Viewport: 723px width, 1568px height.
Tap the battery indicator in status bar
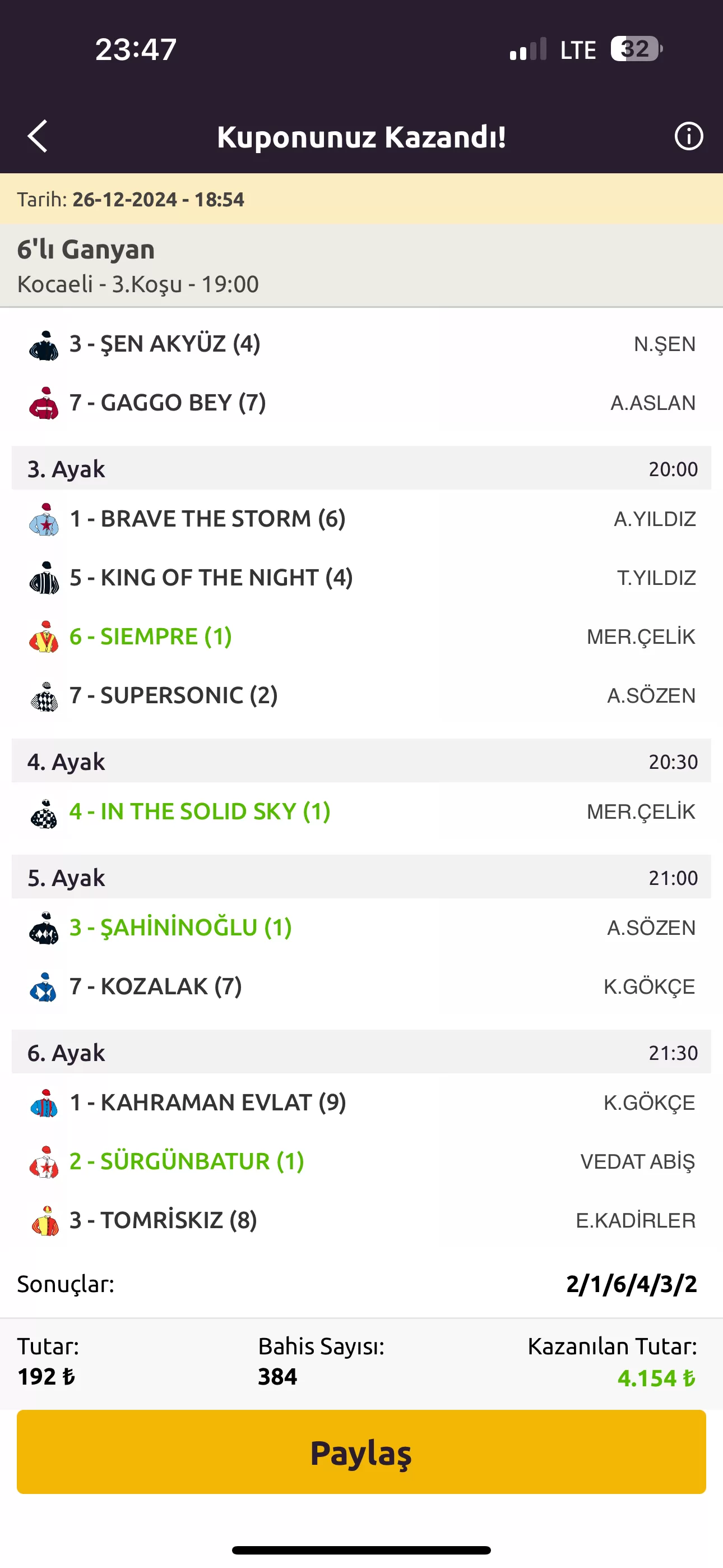[636, 49]
